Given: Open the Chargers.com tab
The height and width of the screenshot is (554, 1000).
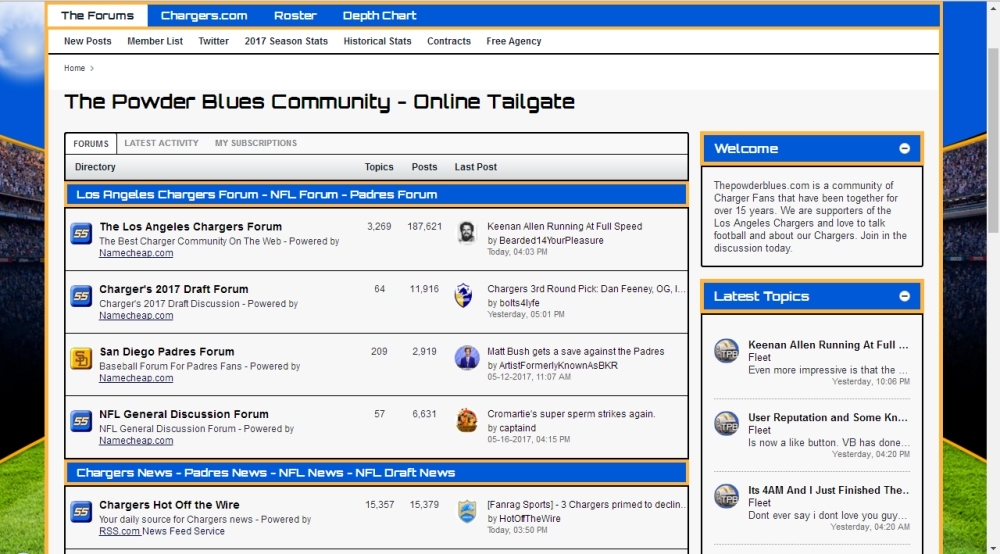Looking at the screenshot, I should point(204,15).
